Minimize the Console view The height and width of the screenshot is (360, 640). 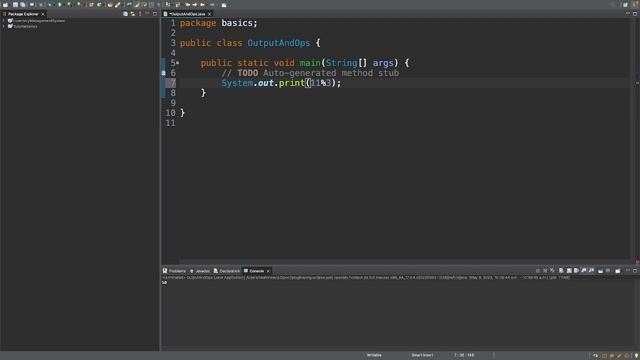628,271
